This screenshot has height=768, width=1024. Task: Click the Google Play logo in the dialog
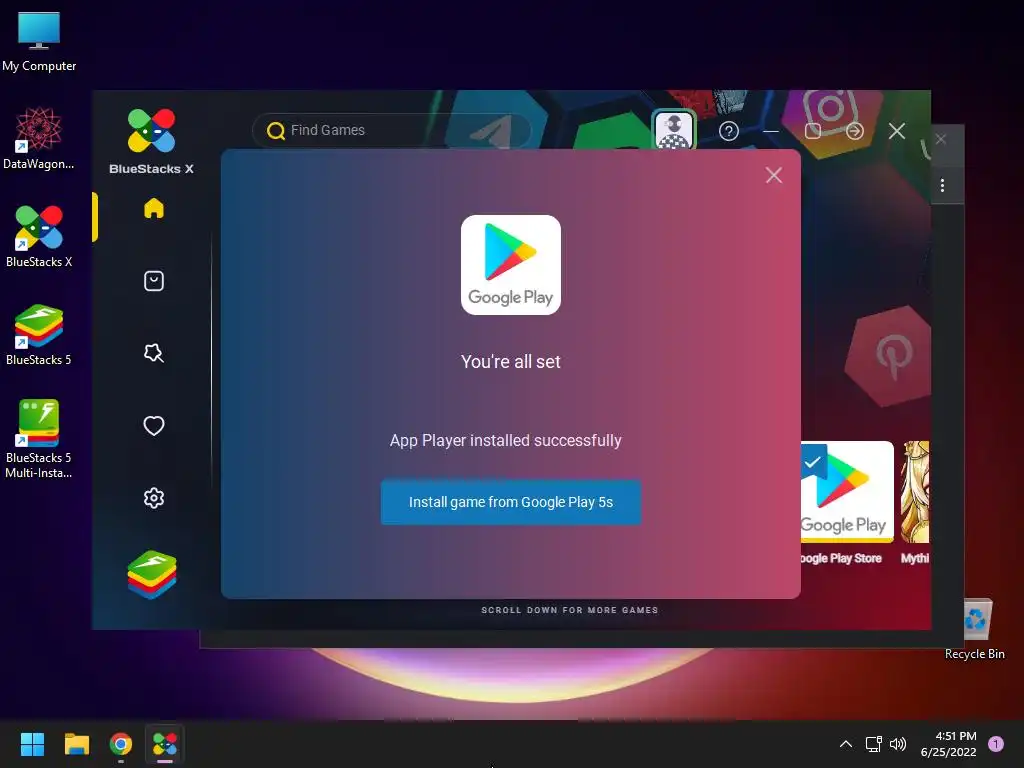(511, 264)
